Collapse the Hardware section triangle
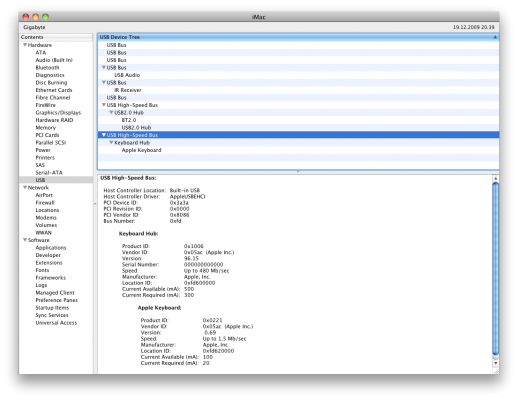This screenshot has width=518, height=400. (x=25, y=45)
